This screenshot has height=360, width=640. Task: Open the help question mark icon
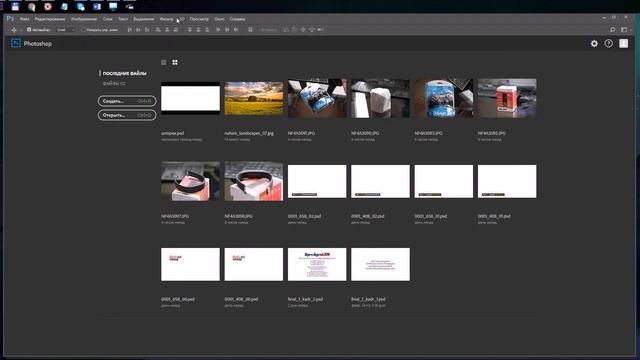(x=609, y=44)
